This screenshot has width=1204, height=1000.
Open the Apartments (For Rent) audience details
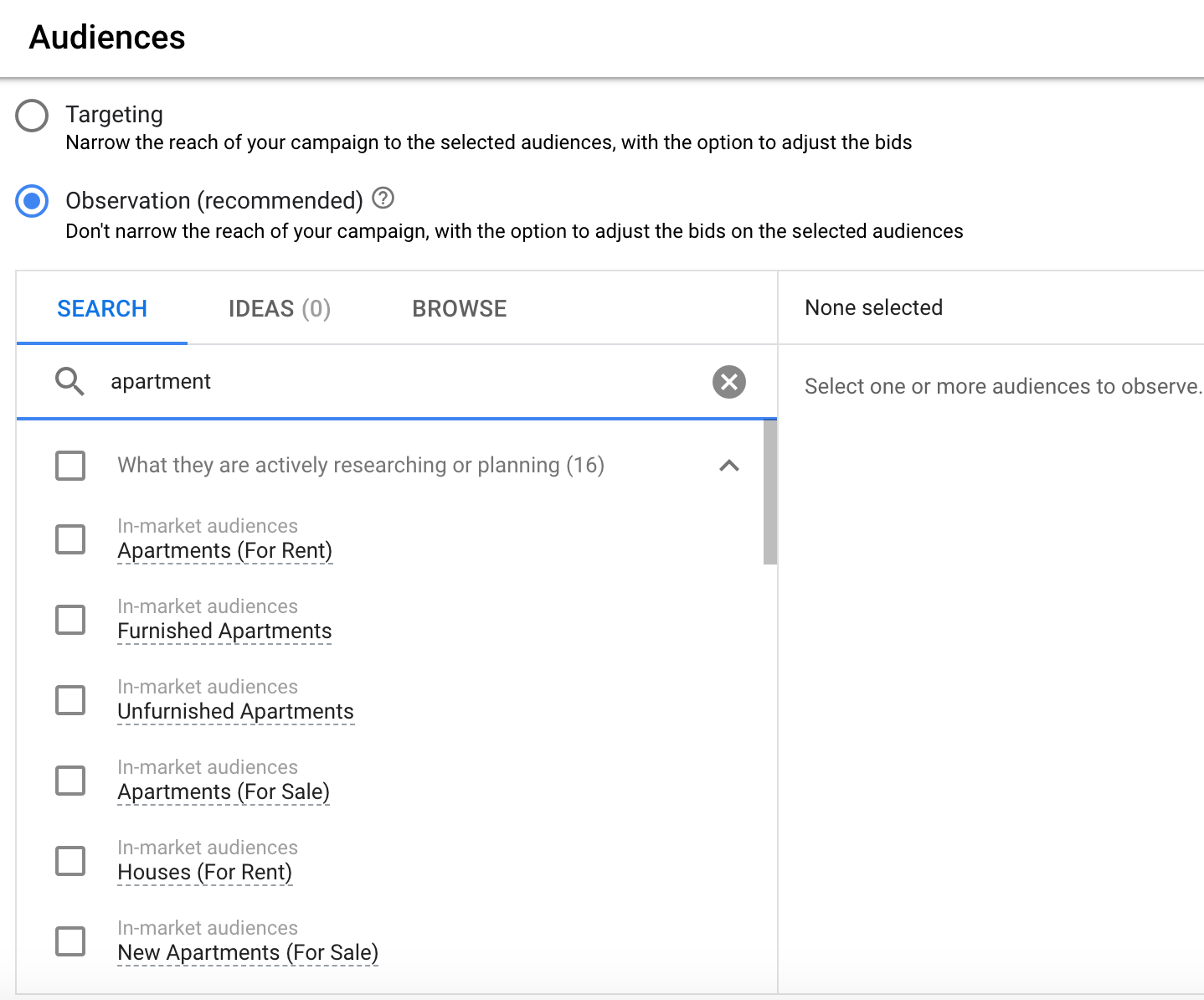coord(224,550)
